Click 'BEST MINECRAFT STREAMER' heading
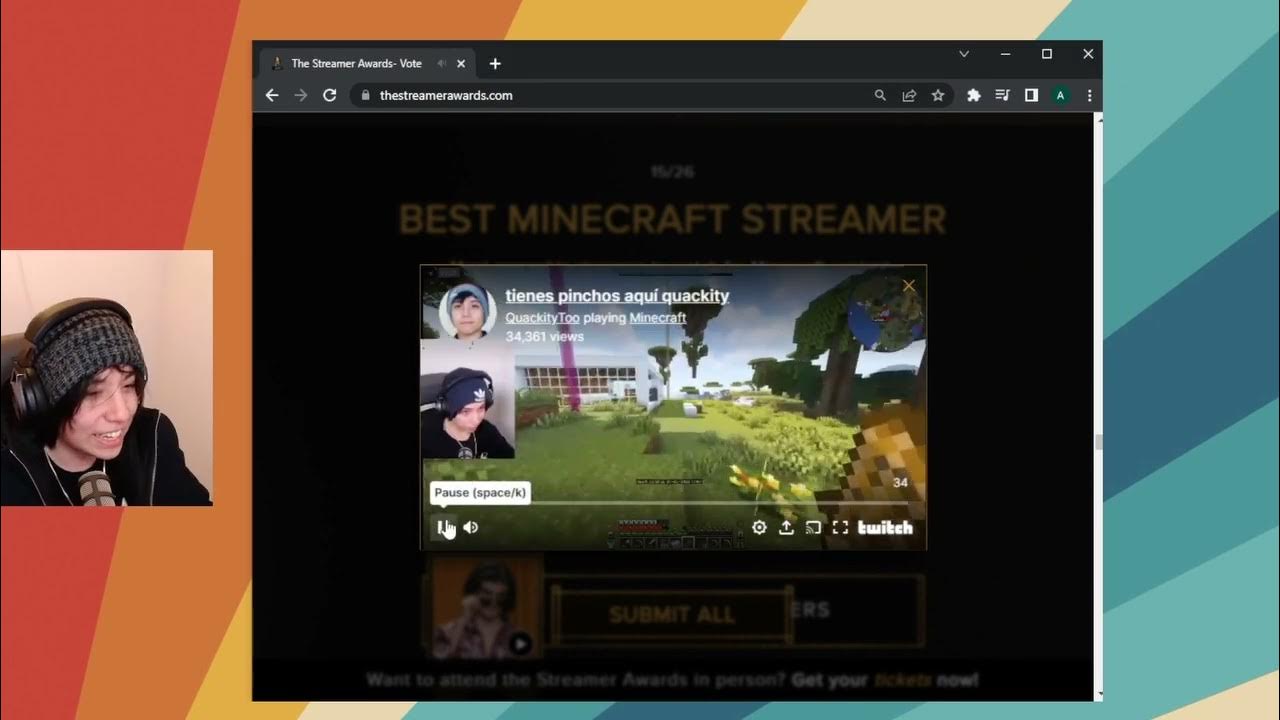1280x720 pixels. click(672, 219)
